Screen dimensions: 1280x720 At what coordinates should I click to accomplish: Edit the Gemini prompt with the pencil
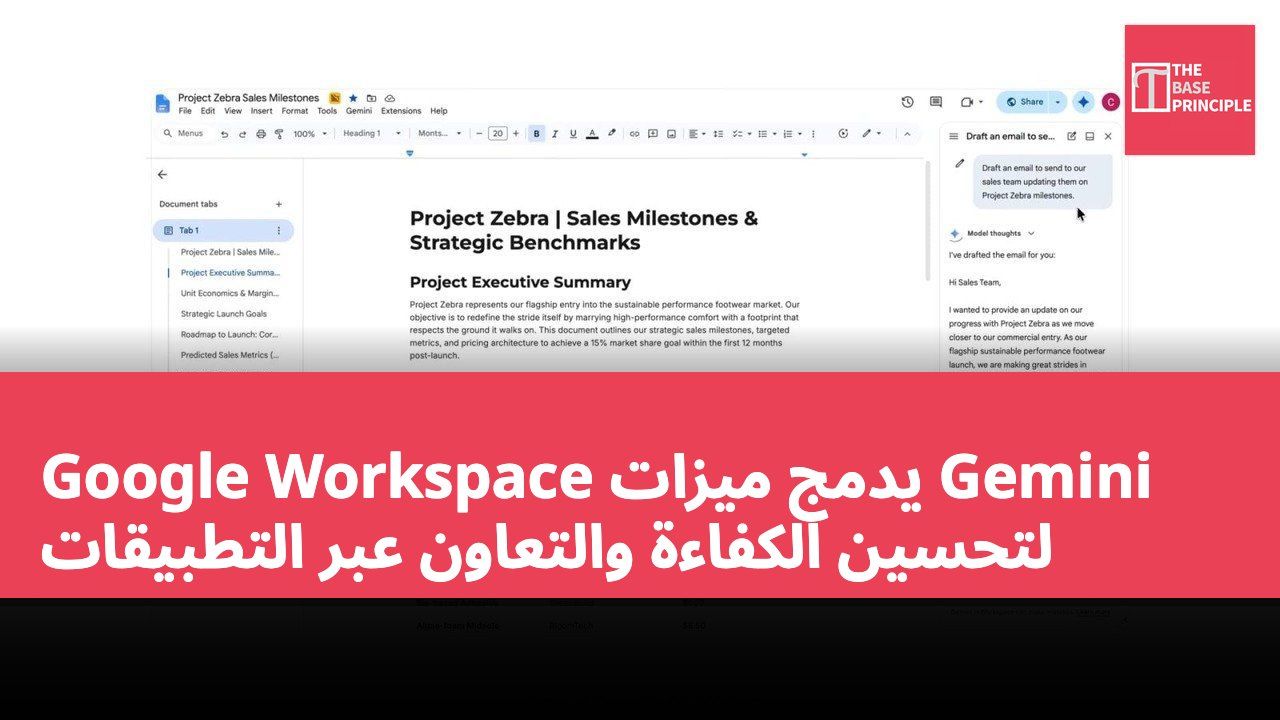point(960,163)
